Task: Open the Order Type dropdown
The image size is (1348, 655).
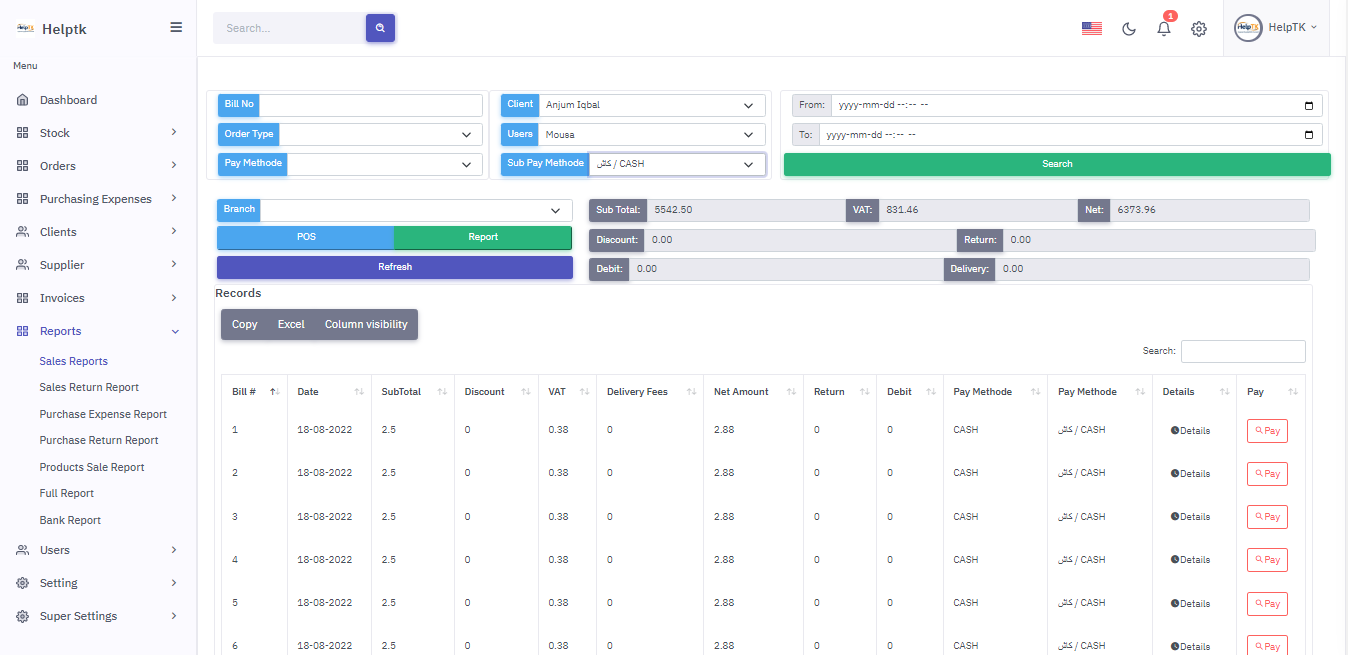Action: pyautogui.click(x=380, y=135)
